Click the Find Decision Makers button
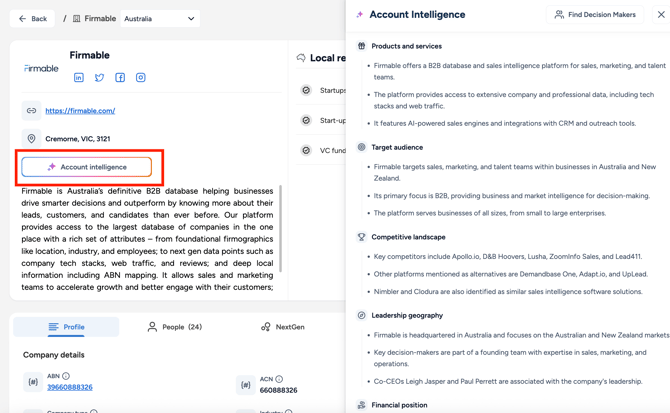Screen dimensions: 670x413 point(595,15)
